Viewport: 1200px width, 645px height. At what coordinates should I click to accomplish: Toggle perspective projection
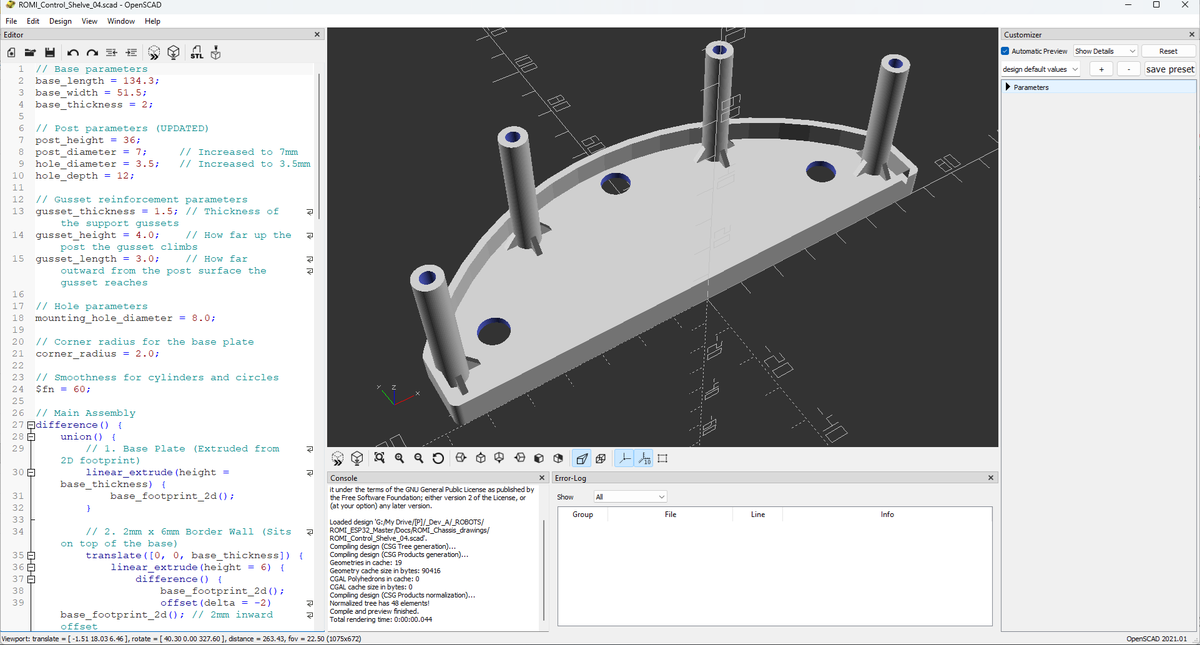tap(581, 458)
